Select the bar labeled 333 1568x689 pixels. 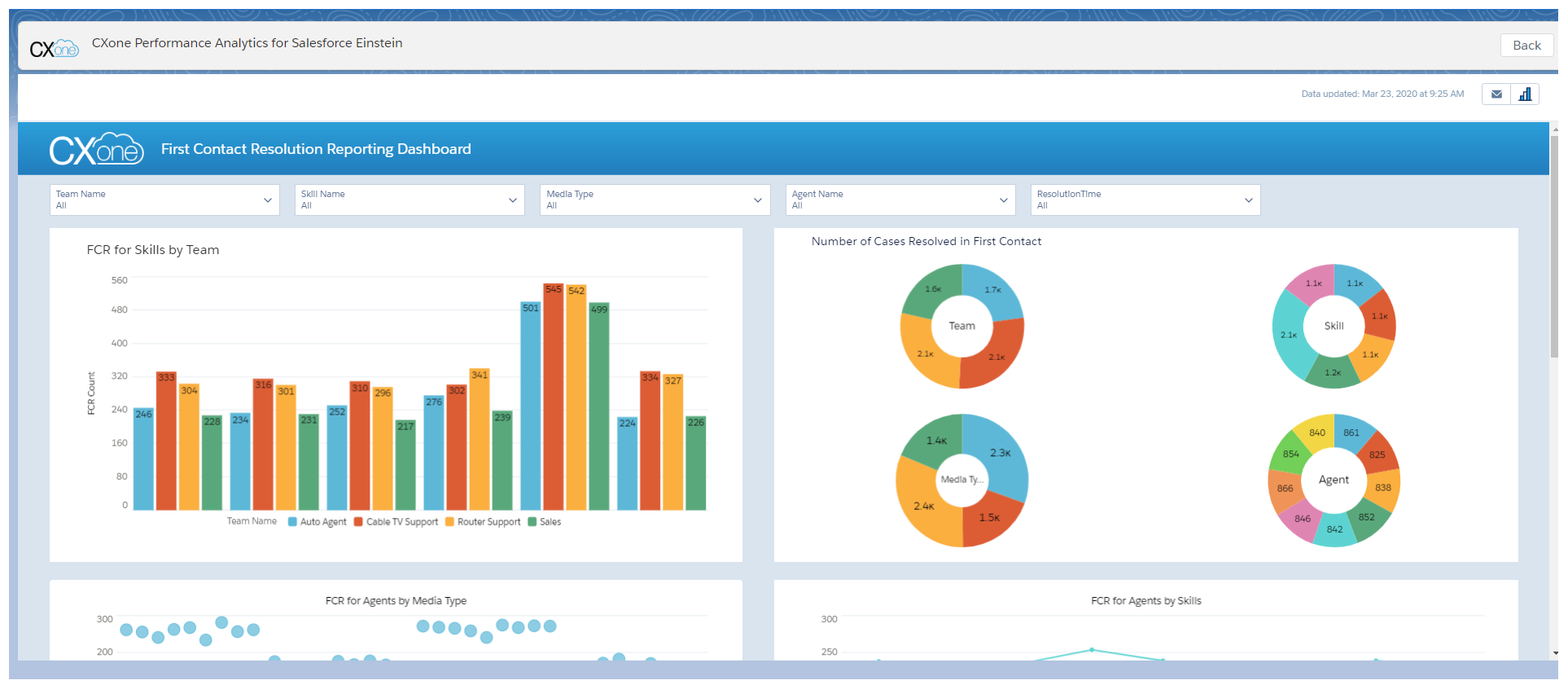(x=166, y=441)
